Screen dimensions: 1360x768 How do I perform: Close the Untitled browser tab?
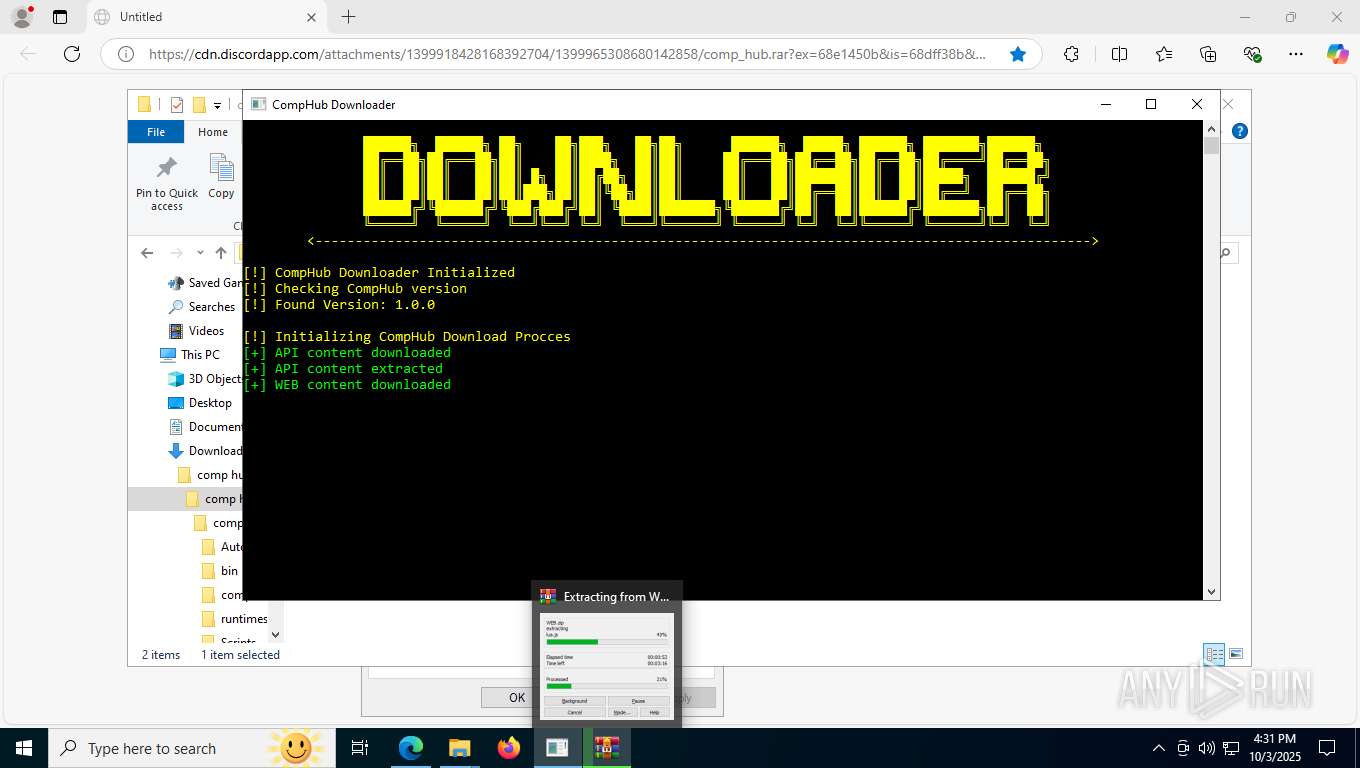(311, 17)
